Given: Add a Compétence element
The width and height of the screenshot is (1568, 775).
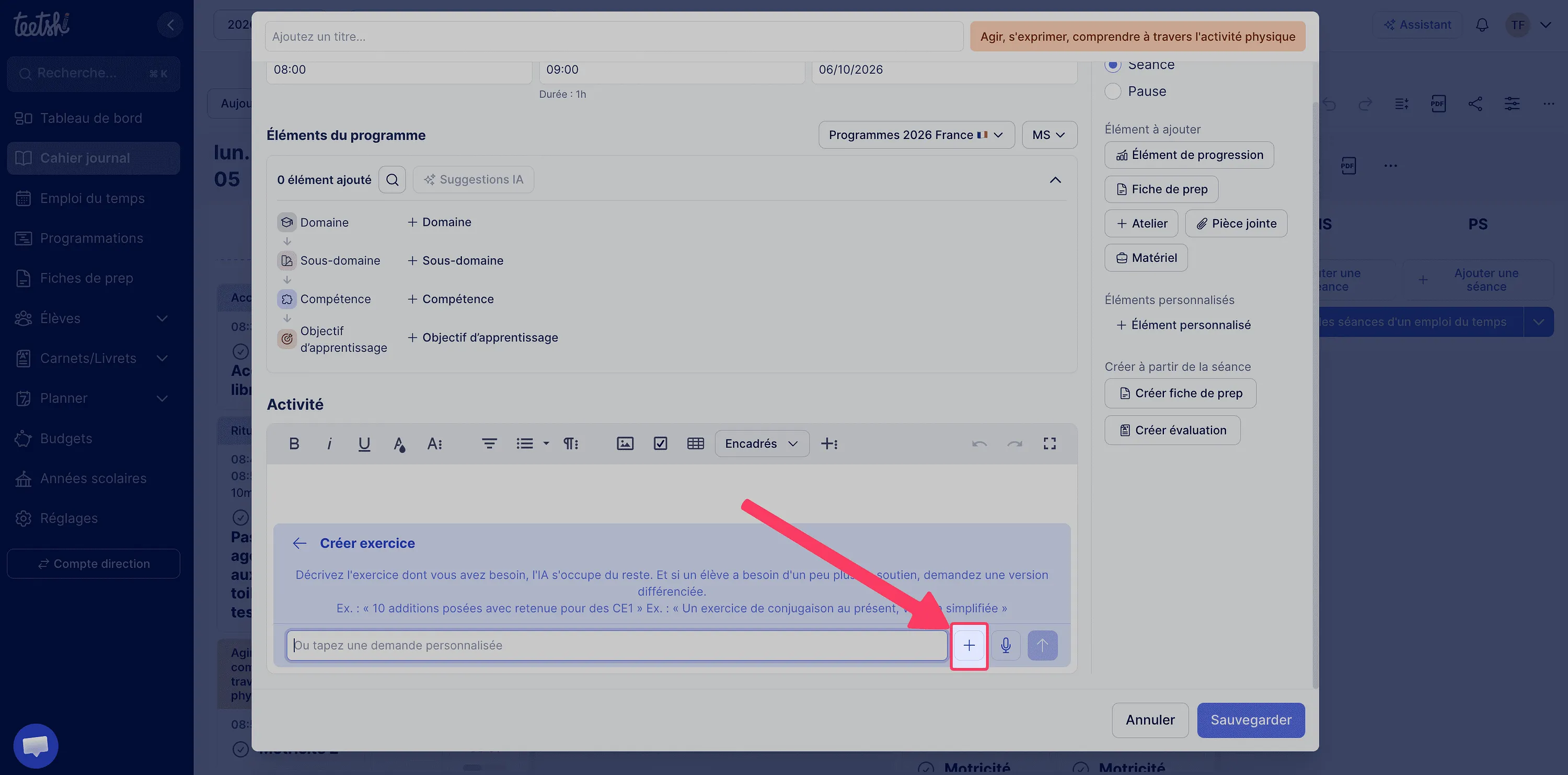Looking at the screenshot, I should coord(451,299).
